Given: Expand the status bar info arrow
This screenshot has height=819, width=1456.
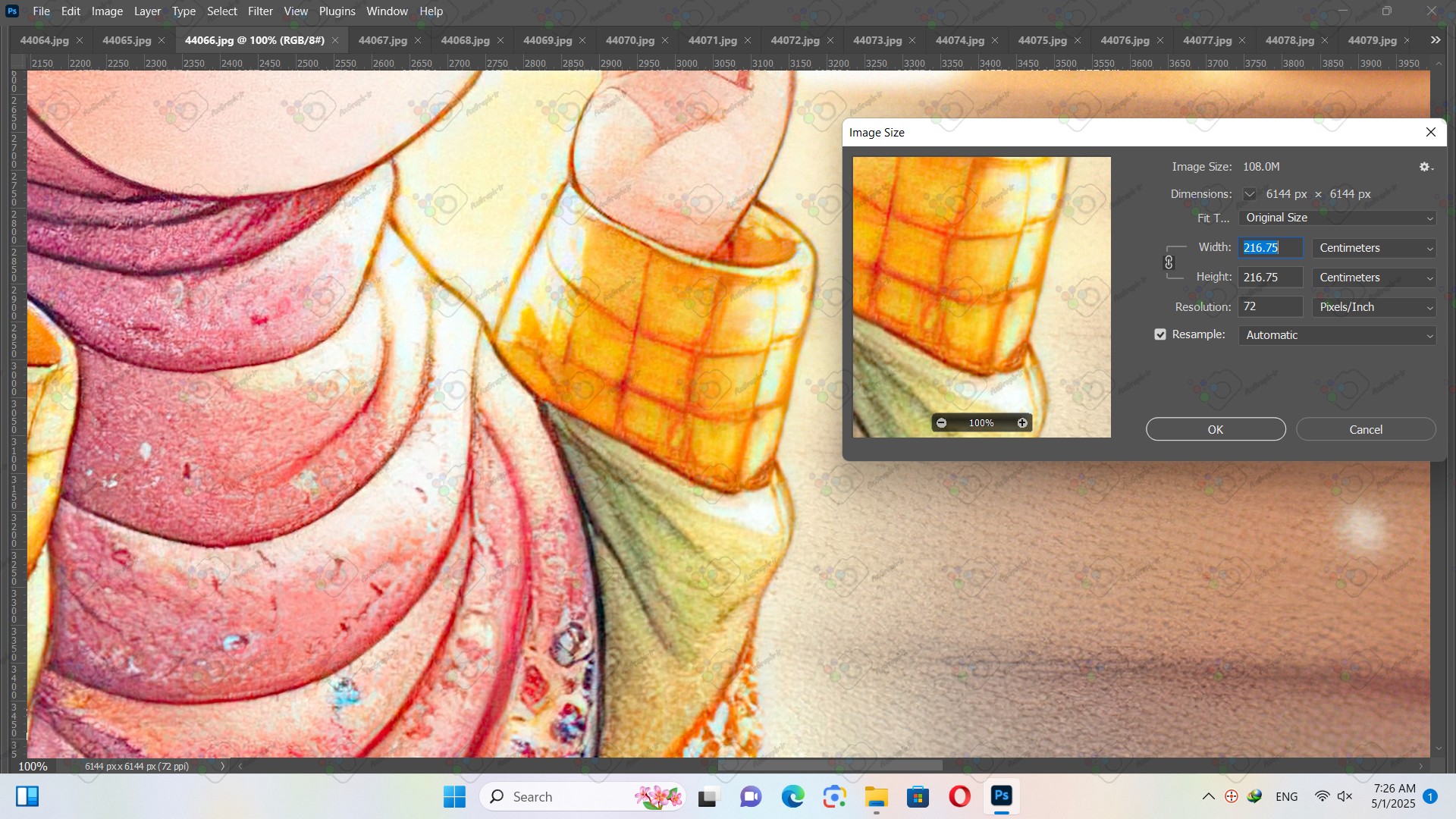Looking at the screenshot, I should coord(222,766).
